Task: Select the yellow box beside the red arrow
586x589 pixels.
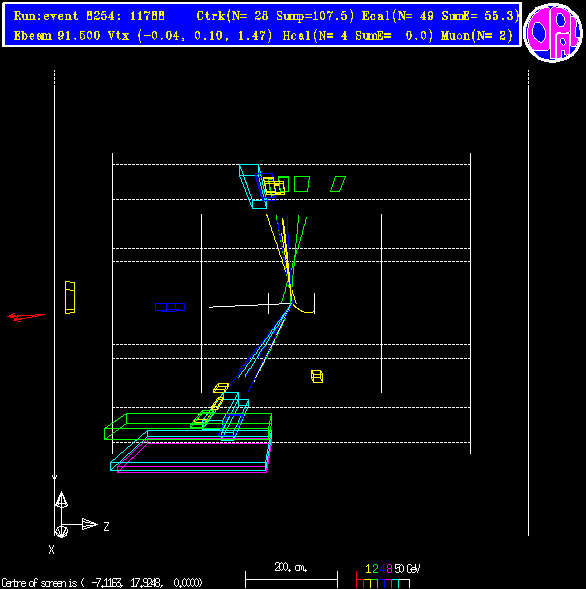Action: [70, 297]
